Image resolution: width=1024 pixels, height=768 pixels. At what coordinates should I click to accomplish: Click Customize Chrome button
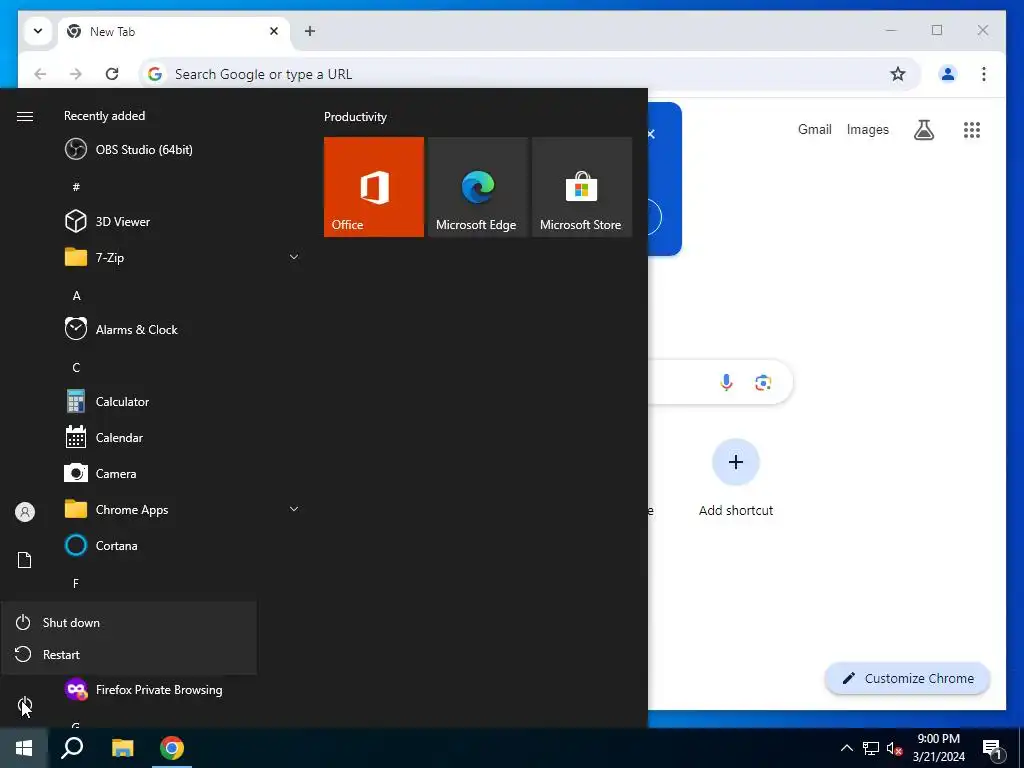point(907,679)
